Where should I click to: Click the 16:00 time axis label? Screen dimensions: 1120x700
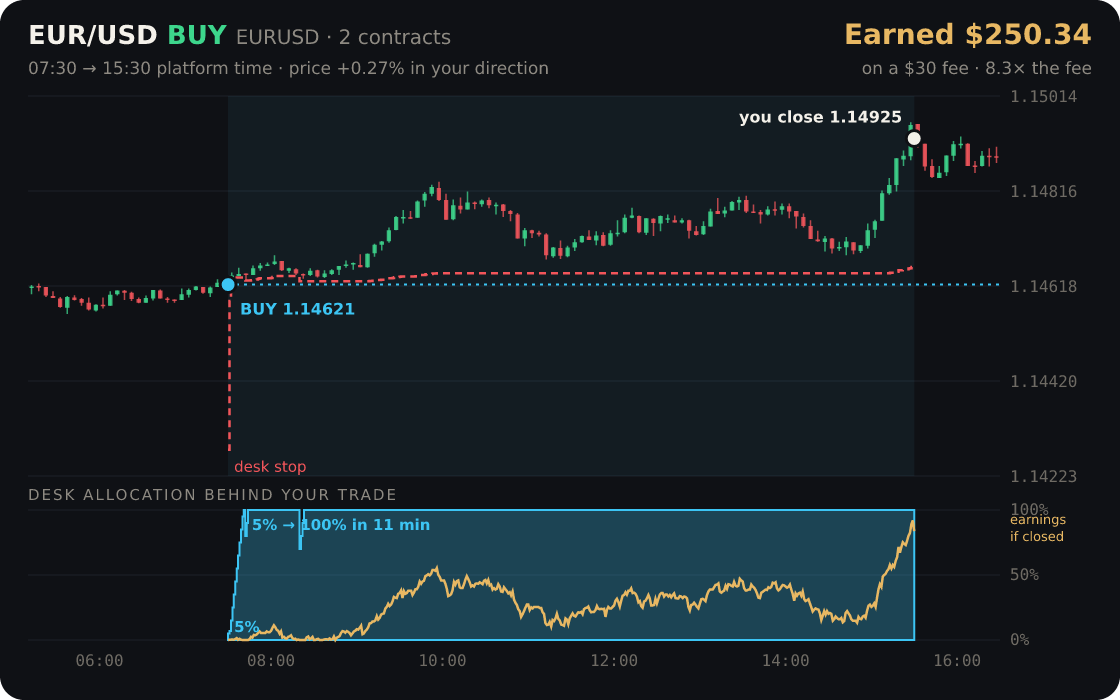[x=957, y=661]
